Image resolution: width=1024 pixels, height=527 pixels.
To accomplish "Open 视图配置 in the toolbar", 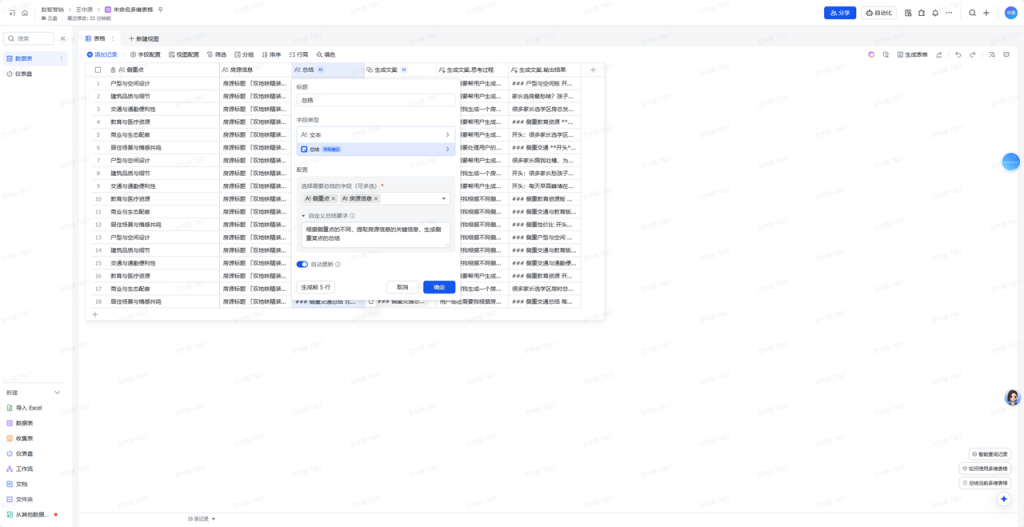I will click(x=184, y=55).
